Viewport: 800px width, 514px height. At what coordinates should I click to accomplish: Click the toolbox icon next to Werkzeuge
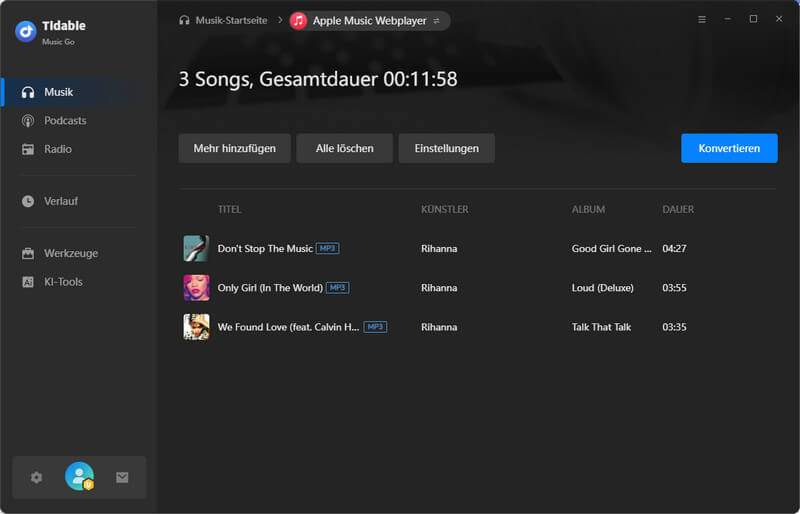point(28,253)
